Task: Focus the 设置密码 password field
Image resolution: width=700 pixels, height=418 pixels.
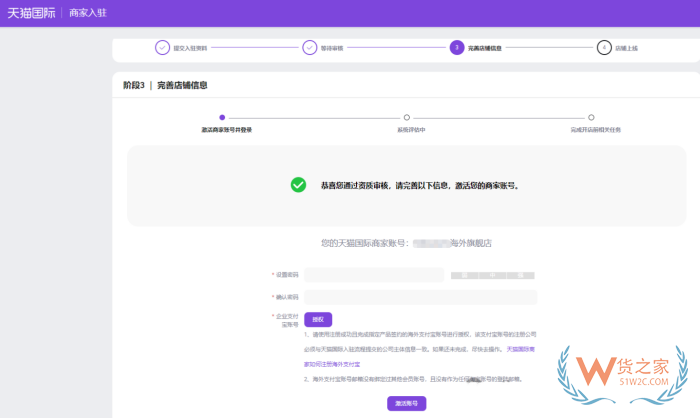Action: click(x=374, y=275)
